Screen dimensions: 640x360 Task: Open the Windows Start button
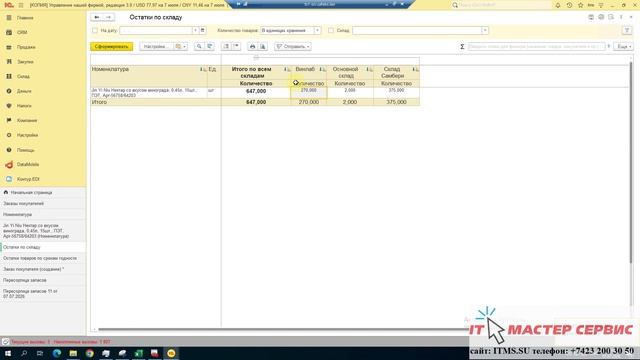[8, 353]
